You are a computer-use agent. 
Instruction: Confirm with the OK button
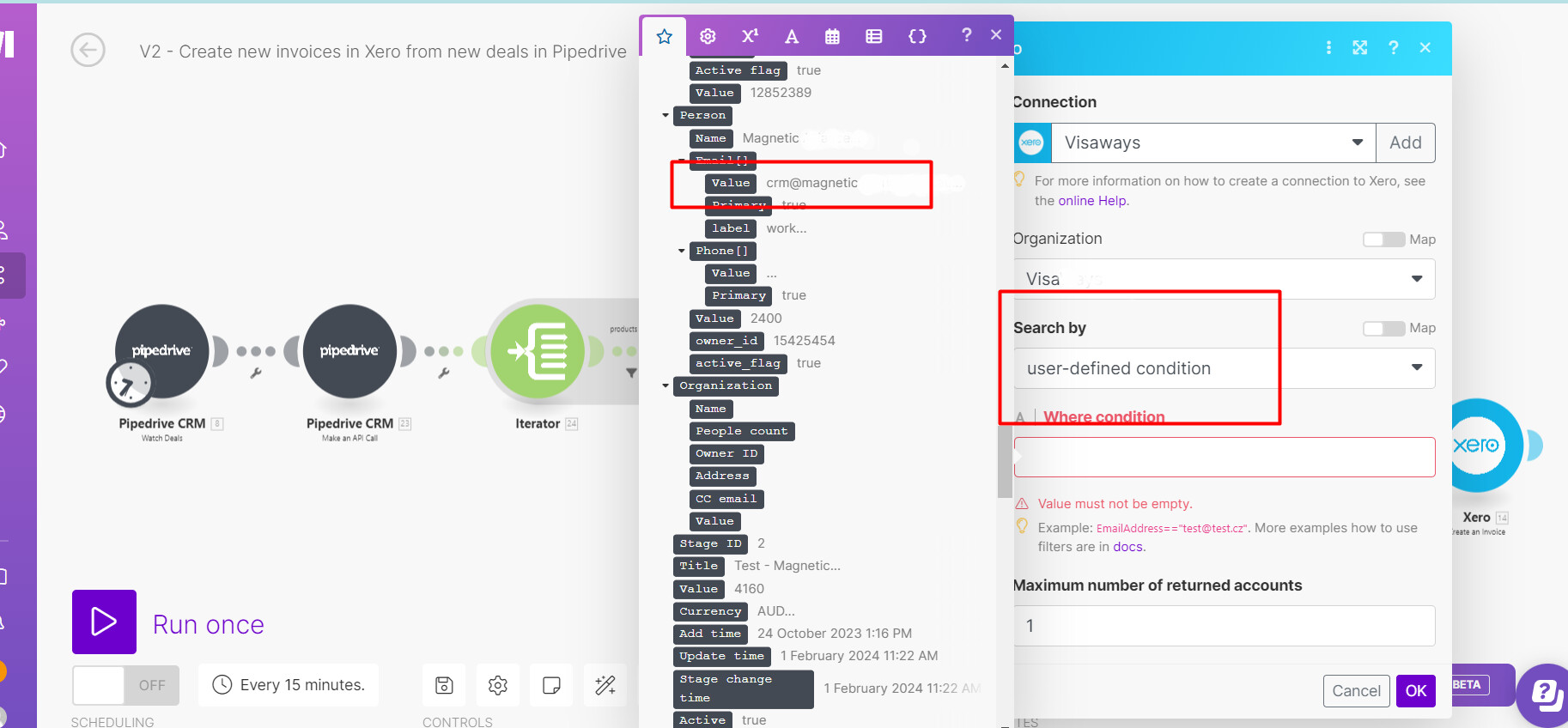[1416, 691]
